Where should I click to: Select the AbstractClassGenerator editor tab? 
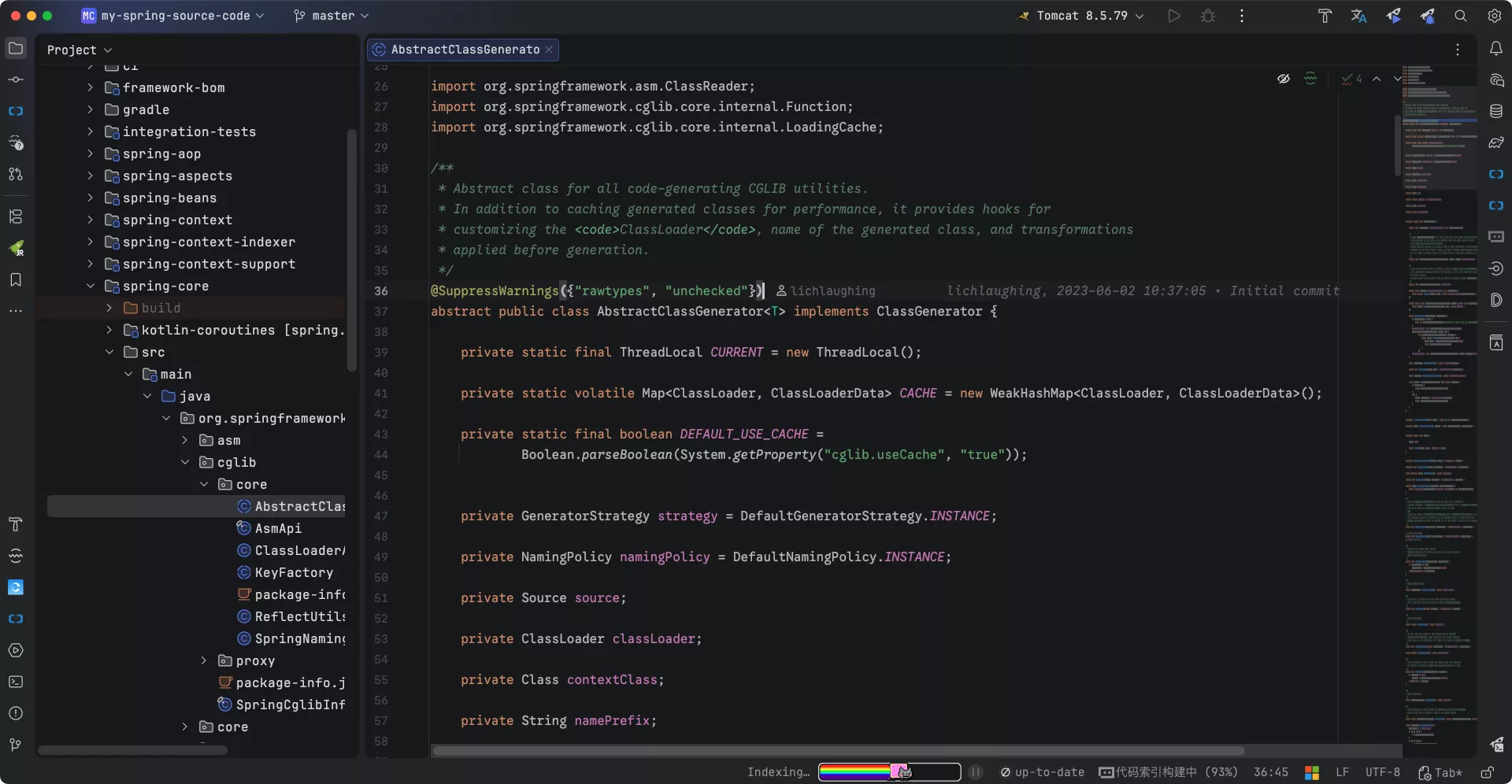465,50
